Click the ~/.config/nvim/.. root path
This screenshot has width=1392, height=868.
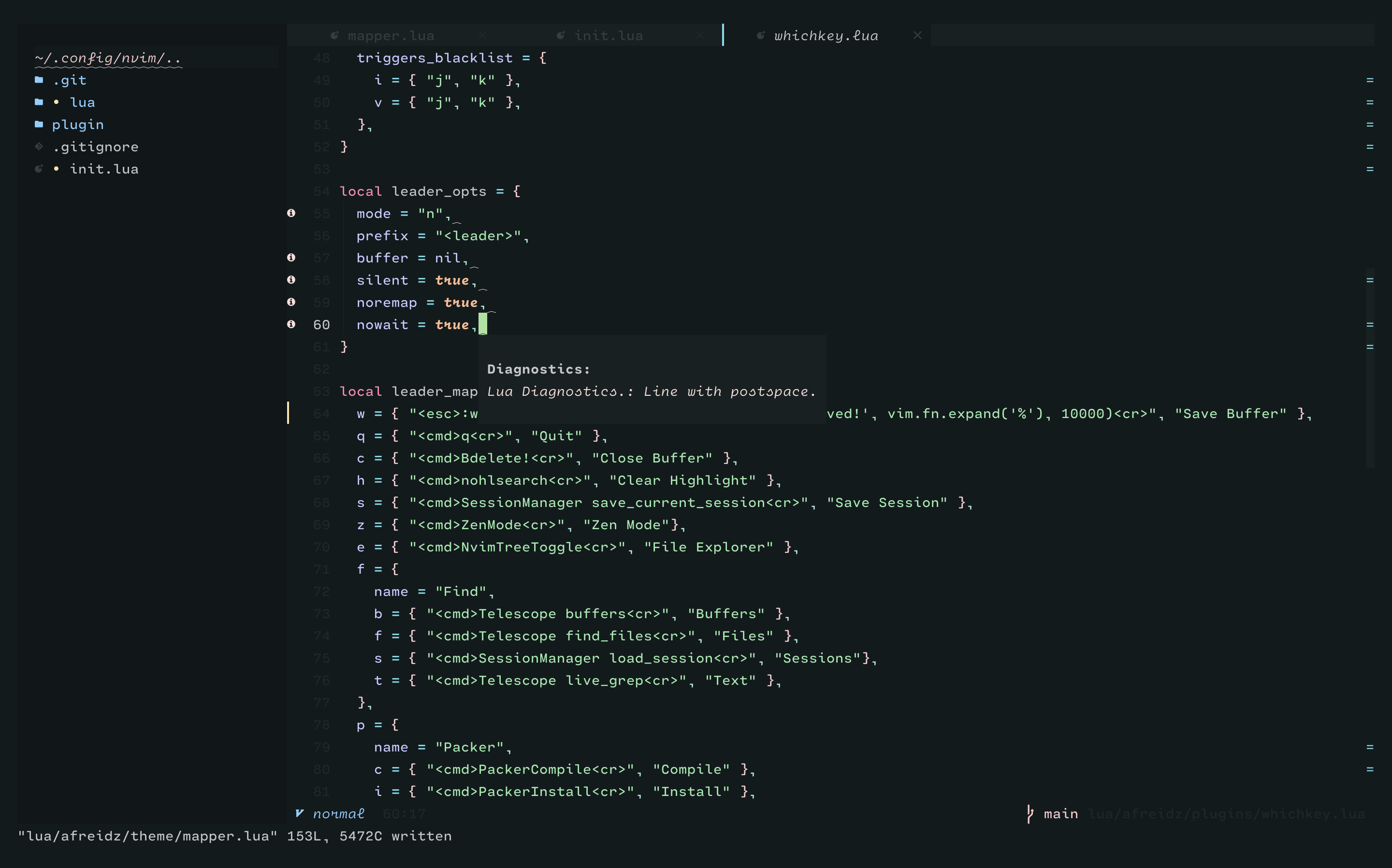coord(108,58)
